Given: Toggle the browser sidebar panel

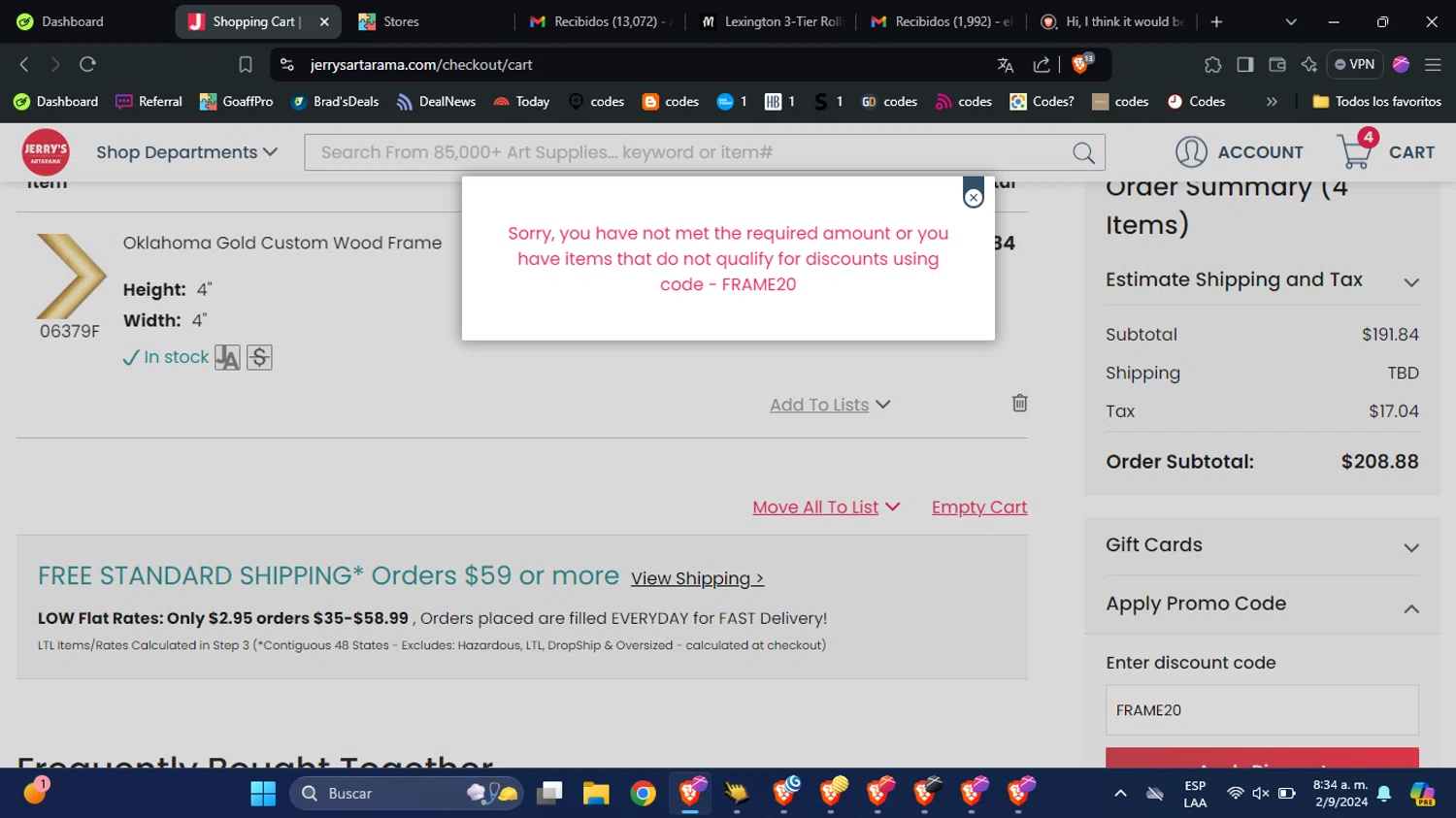Looking at the screenshot, I should pos(1244,65).
